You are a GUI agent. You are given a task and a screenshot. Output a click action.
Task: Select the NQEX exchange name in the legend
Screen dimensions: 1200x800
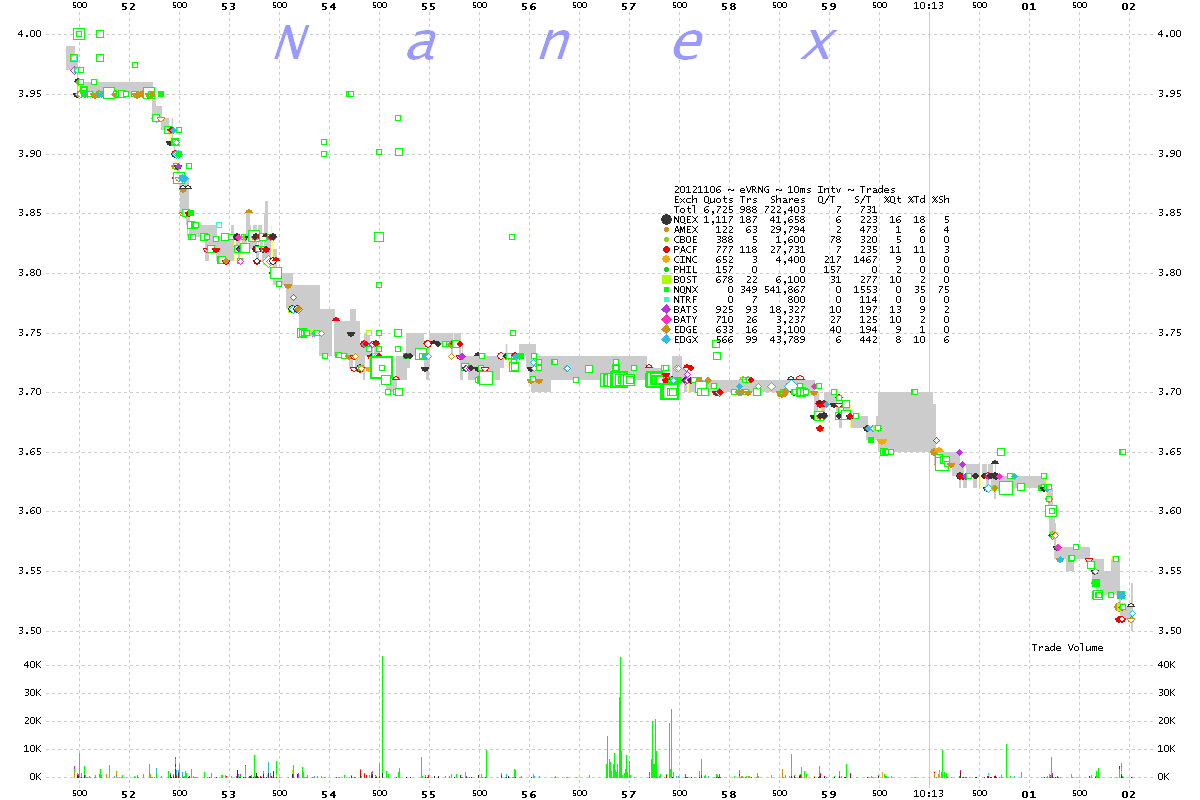point(685,219)
